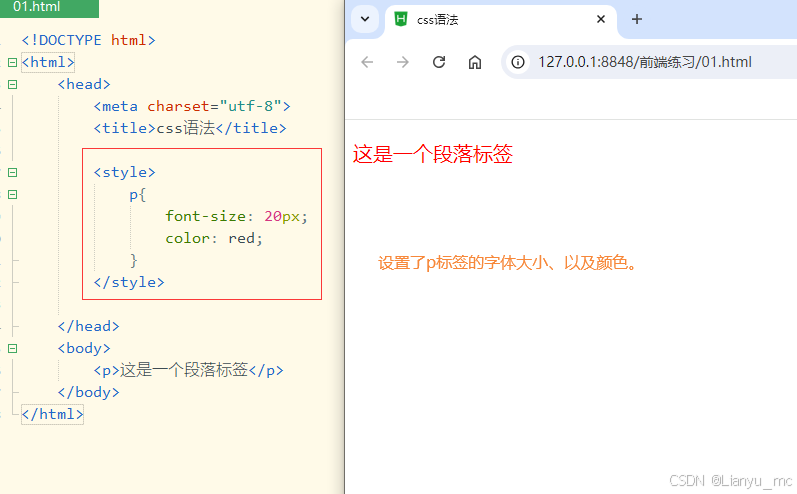Collapse the html tag fold marker
Viewport: 797px width, 494px height.
pos(13,63)
